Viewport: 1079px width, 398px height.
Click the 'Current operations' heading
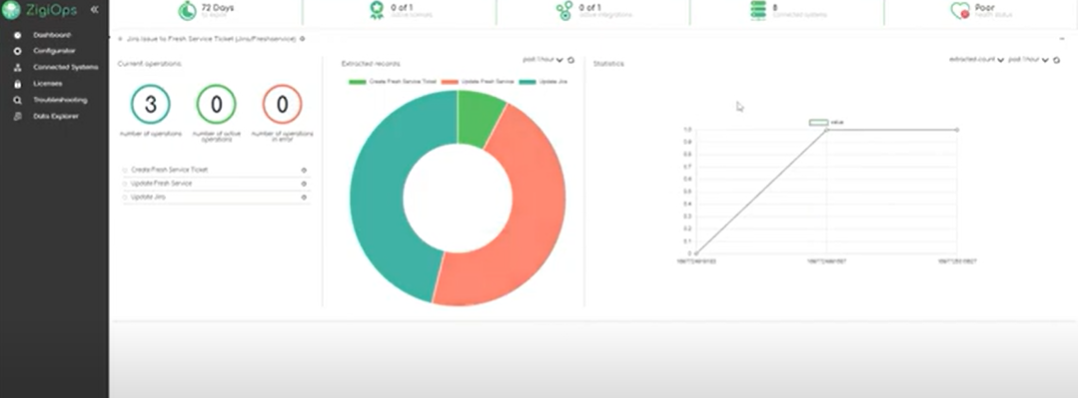(149, 63)
